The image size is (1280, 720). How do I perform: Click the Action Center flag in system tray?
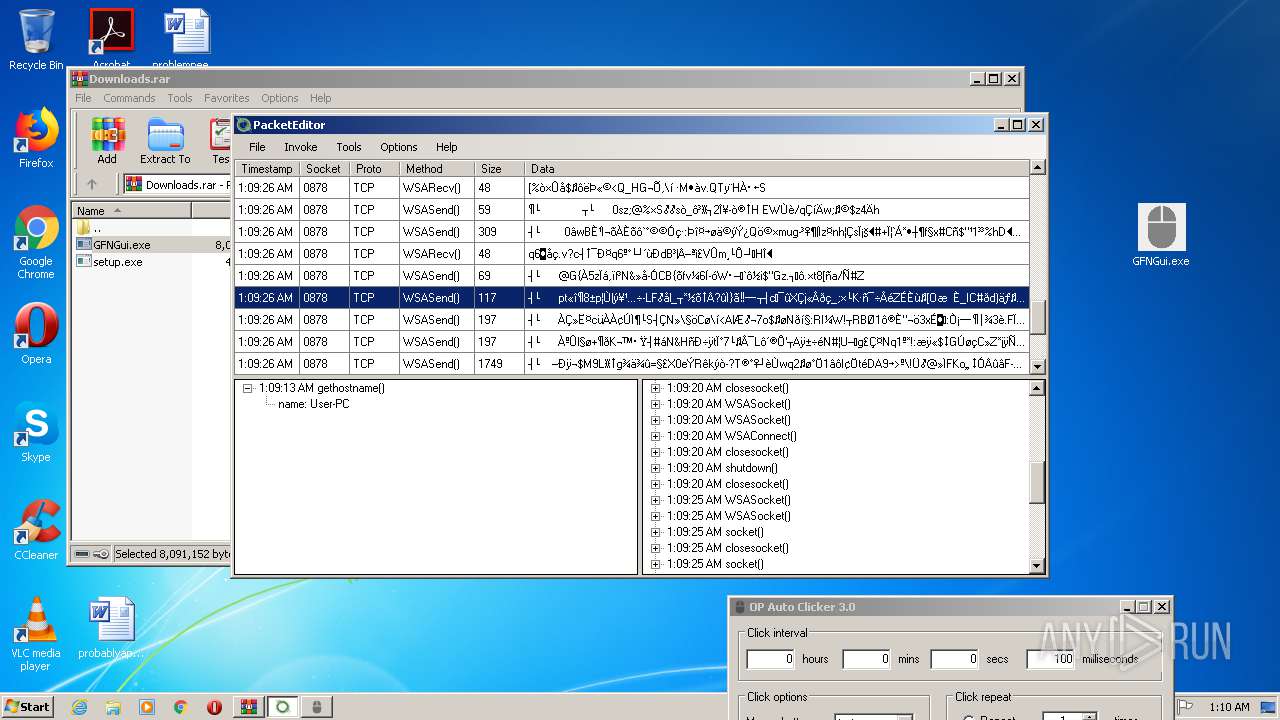(1186, 707)
